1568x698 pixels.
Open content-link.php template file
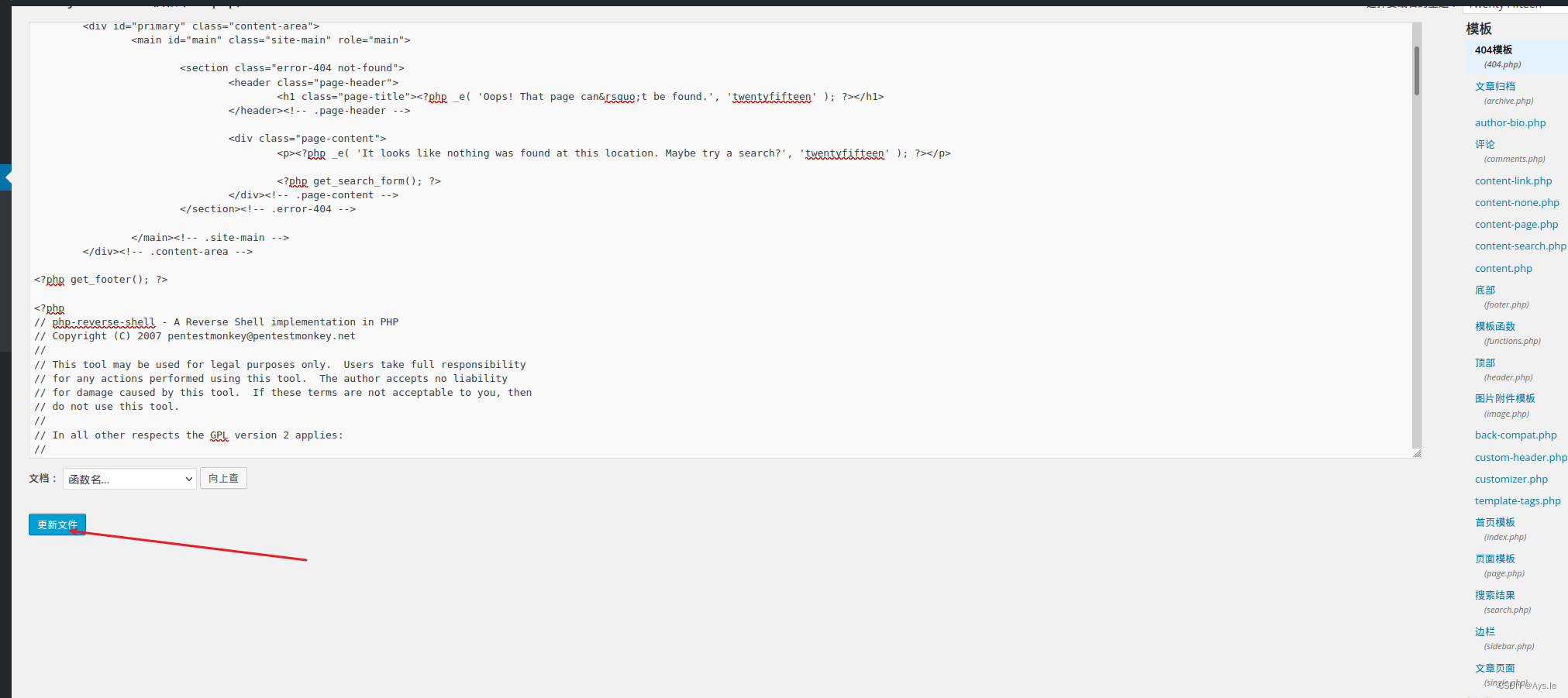[x=1513, y=181]
